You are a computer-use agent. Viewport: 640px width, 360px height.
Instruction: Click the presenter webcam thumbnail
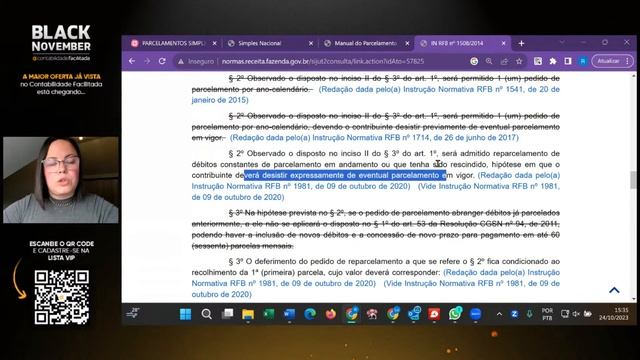(x=61, y=180)
